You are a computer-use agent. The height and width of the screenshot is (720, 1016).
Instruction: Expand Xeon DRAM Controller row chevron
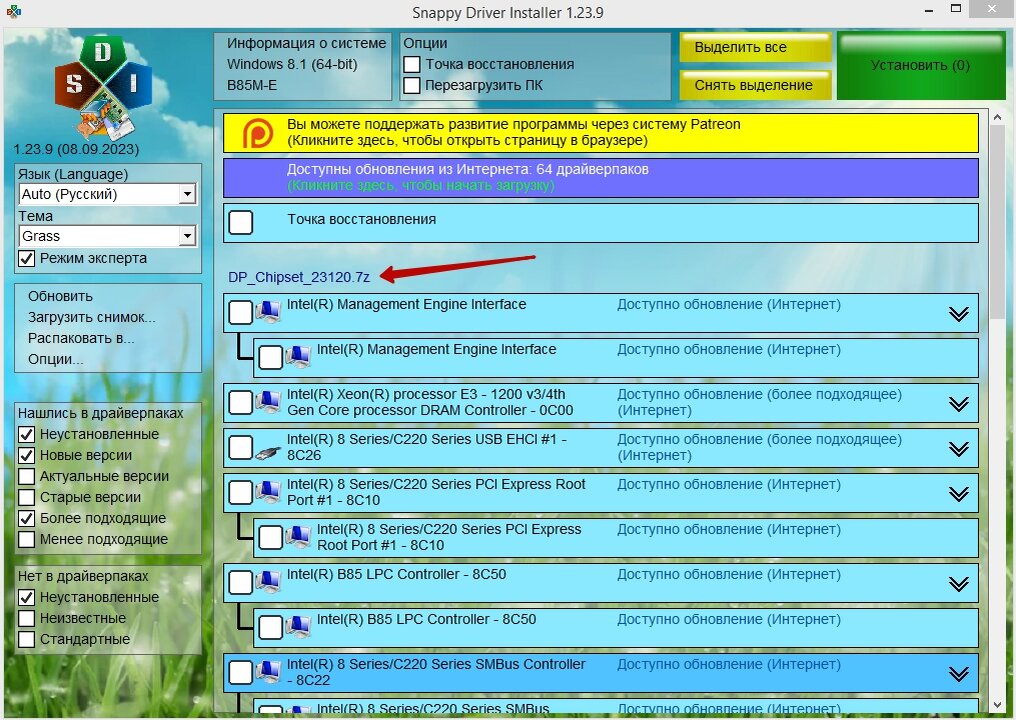click(959, 404)
